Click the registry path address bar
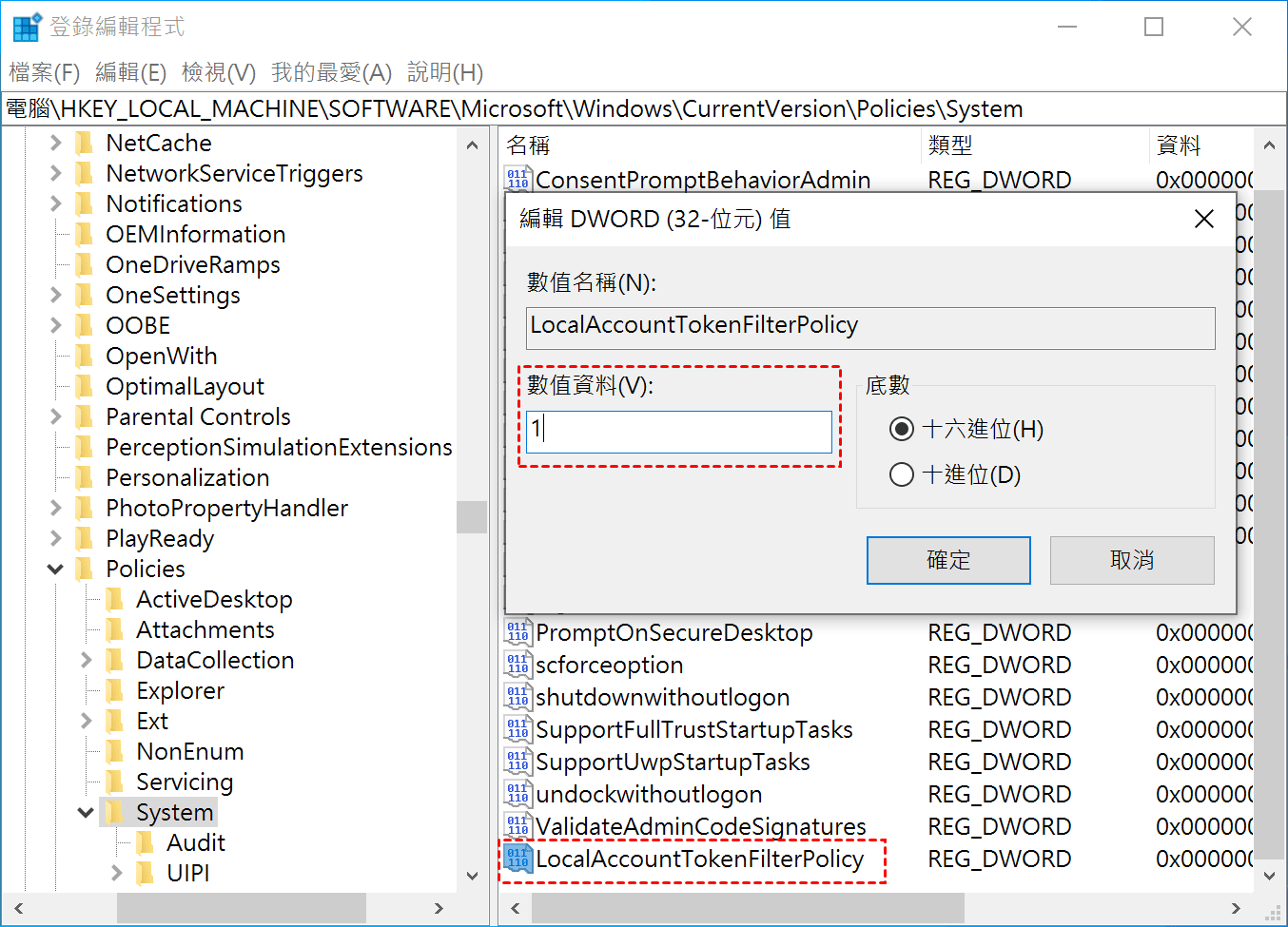The height and width of the screenshot is (927, 1288). 644,108
